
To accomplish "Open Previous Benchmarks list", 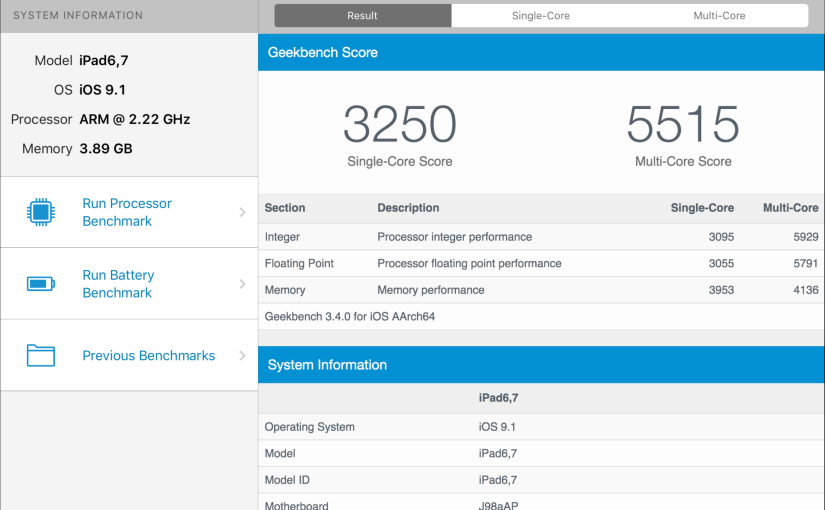I will coord(148,355).
